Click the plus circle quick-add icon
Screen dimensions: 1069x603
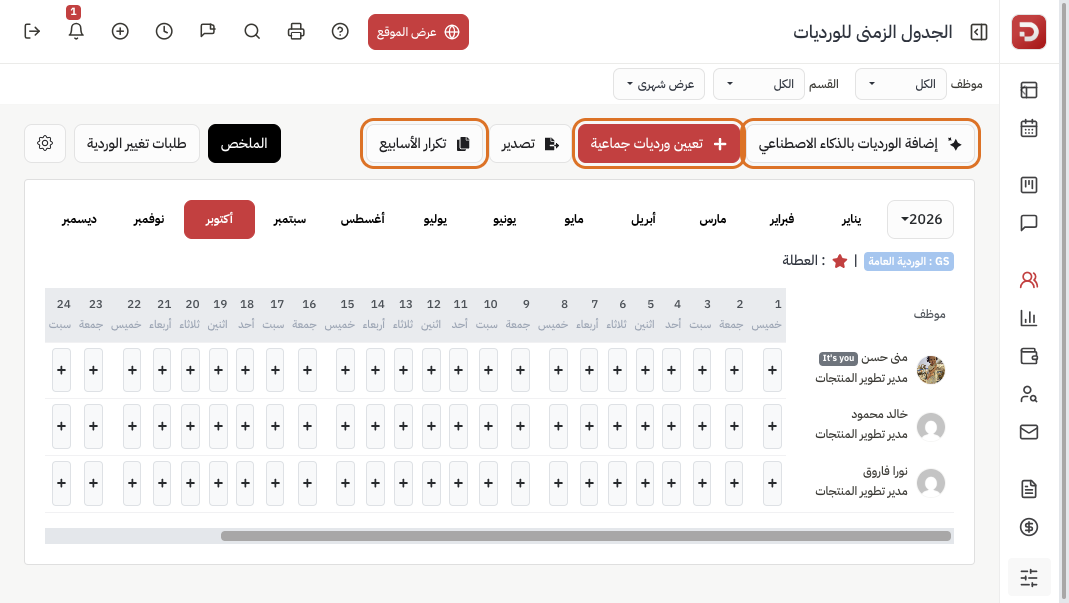pos(120,31)
